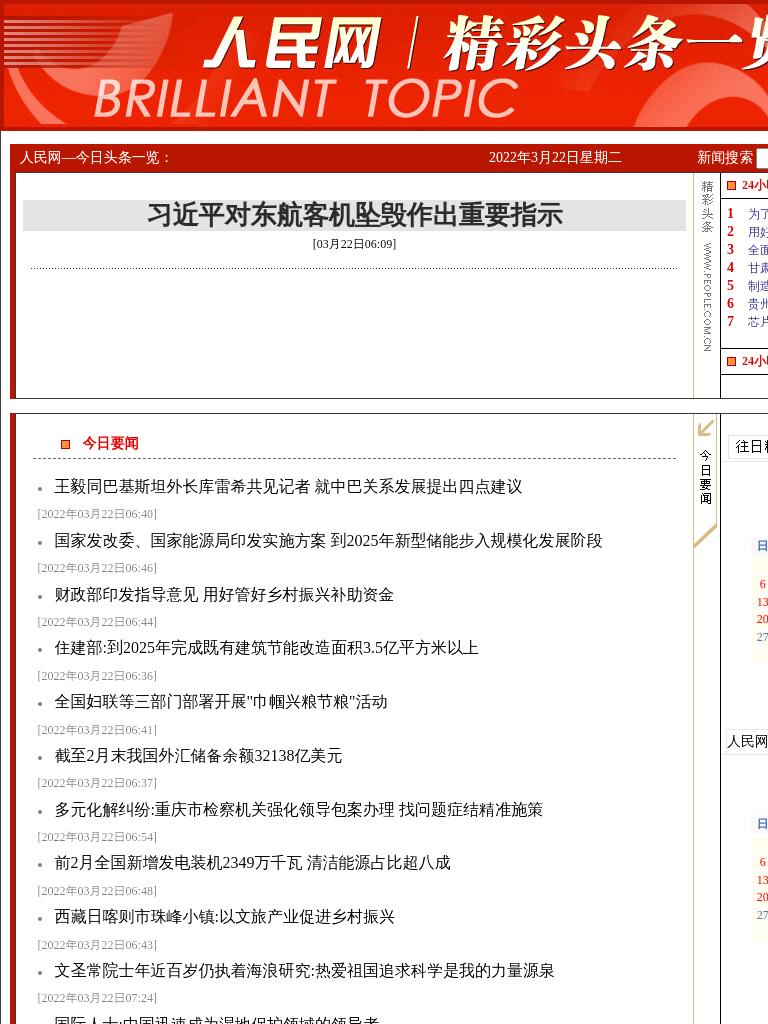Open news about Wang Yi and Pakistan foreign minister Qureshi

(288, 487)
